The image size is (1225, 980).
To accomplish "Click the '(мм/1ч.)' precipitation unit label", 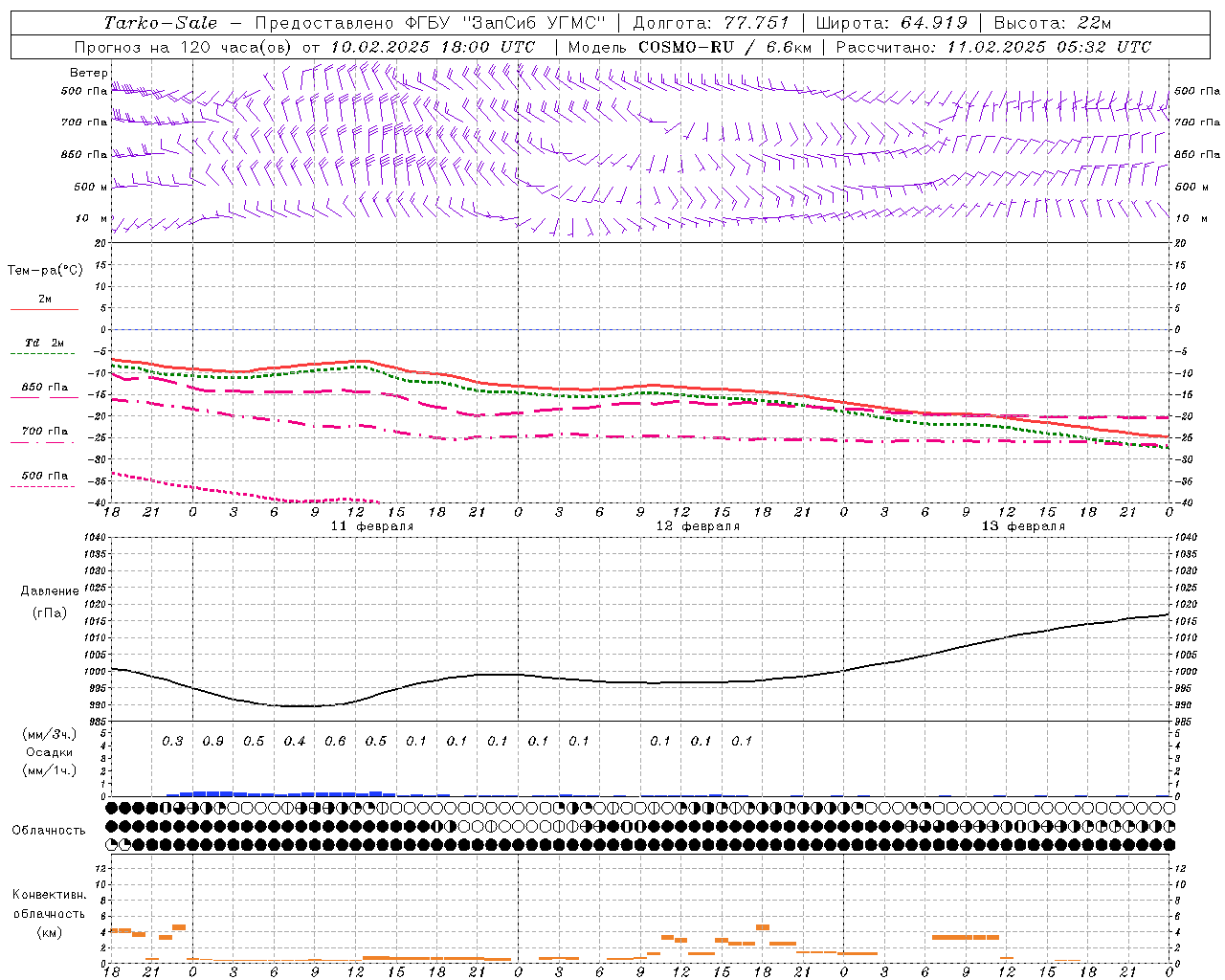I will (49, 770).
